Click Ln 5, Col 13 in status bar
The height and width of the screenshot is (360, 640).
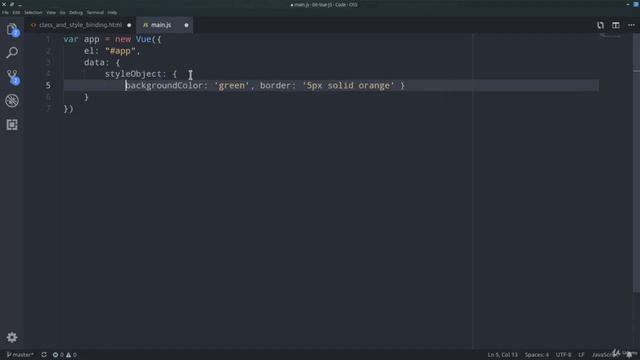point(502,355)
